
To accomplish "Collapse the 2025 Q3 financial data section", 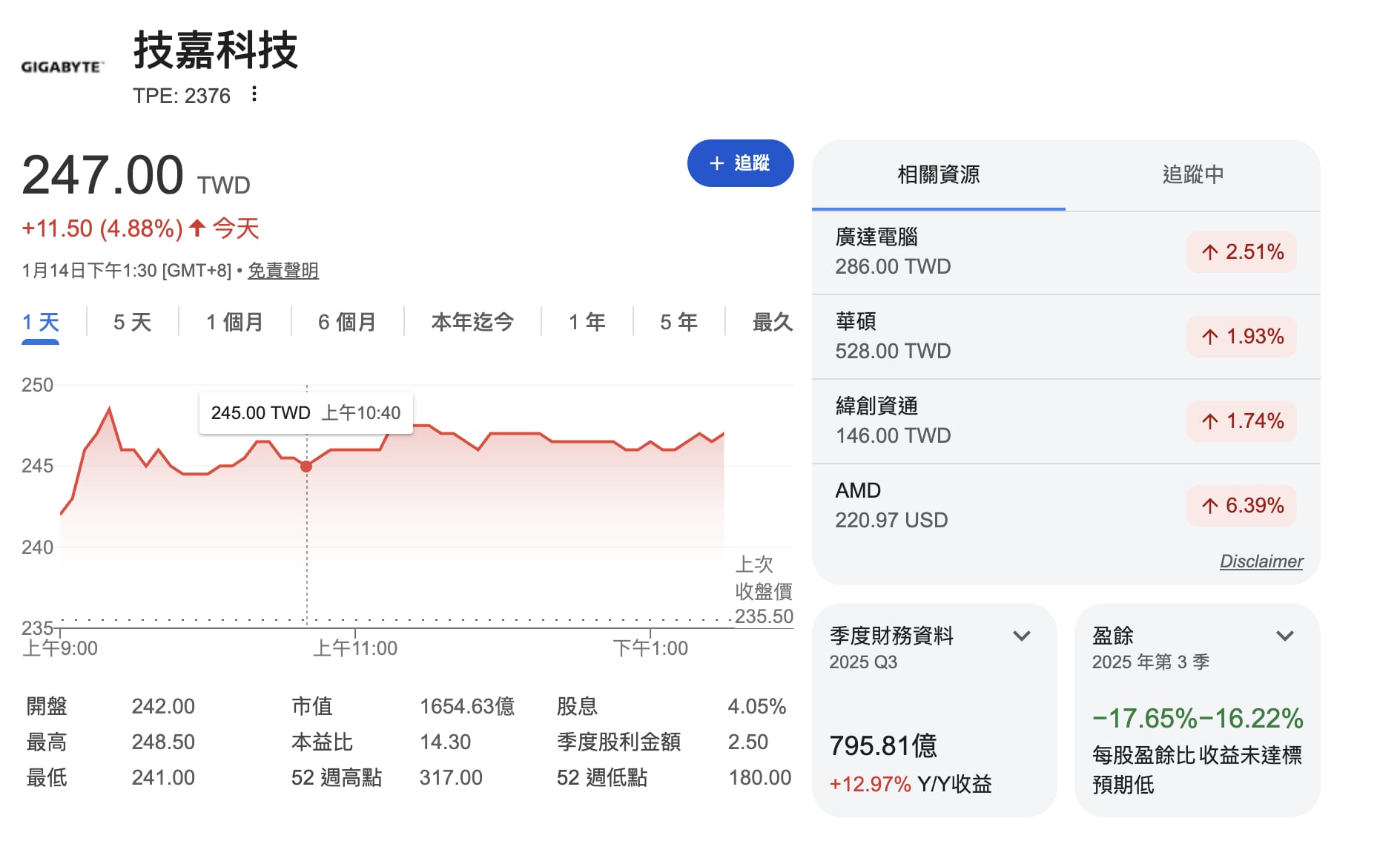I will [1022, 636].
